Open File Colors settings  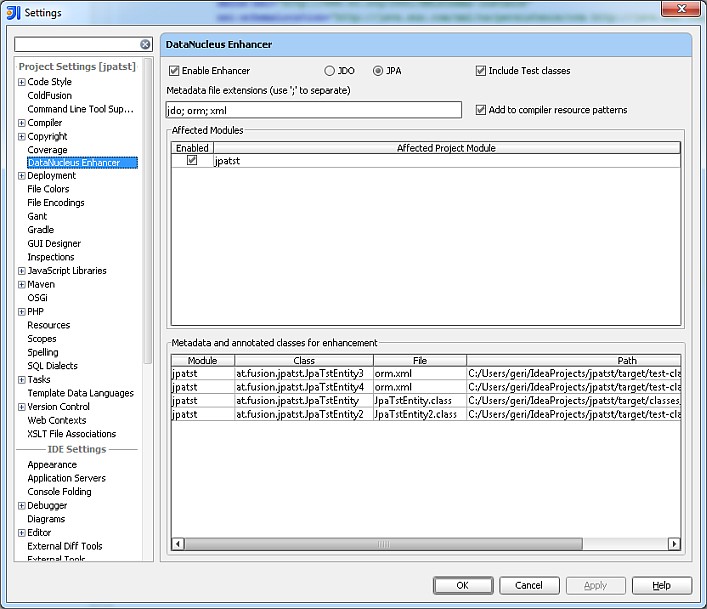coord(48,189)
